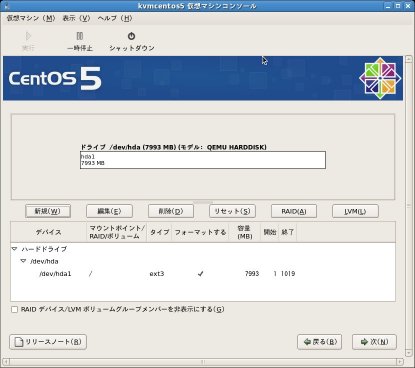Click the 実行 play icon
This screenshot has width=415, height=368.
(28, 36)
